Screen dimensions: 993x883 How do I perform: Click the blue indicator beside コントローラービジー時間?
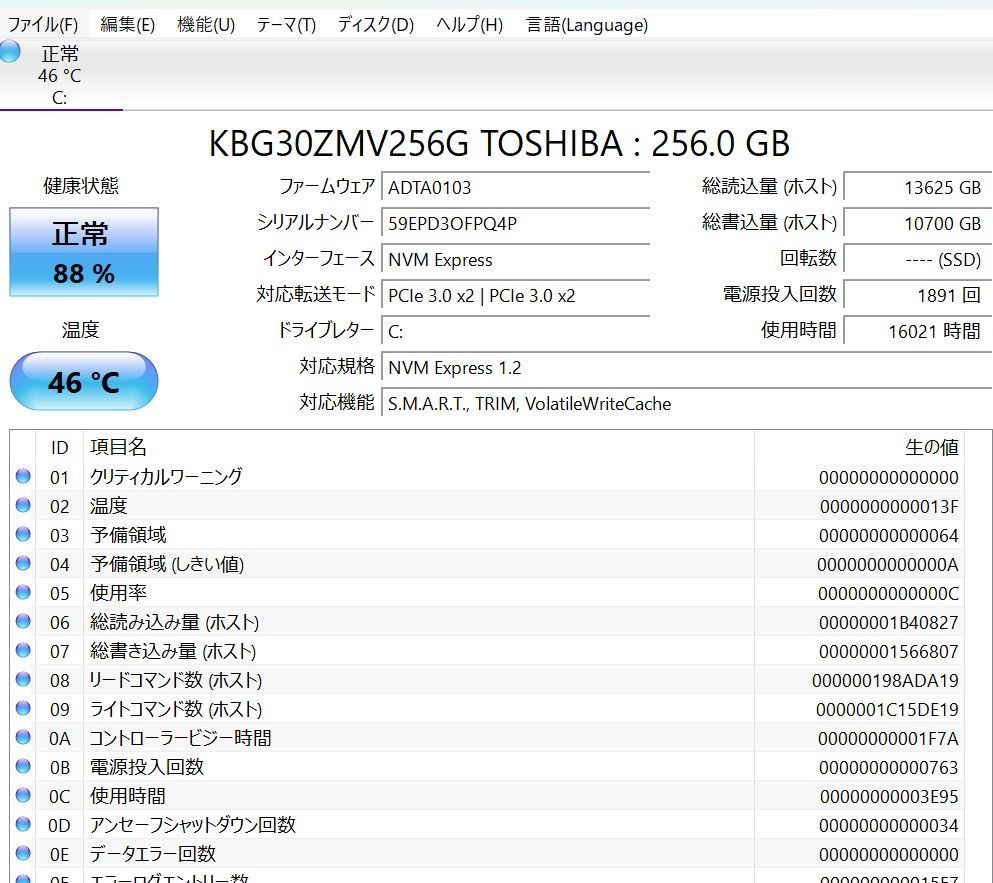pos(22,738)
